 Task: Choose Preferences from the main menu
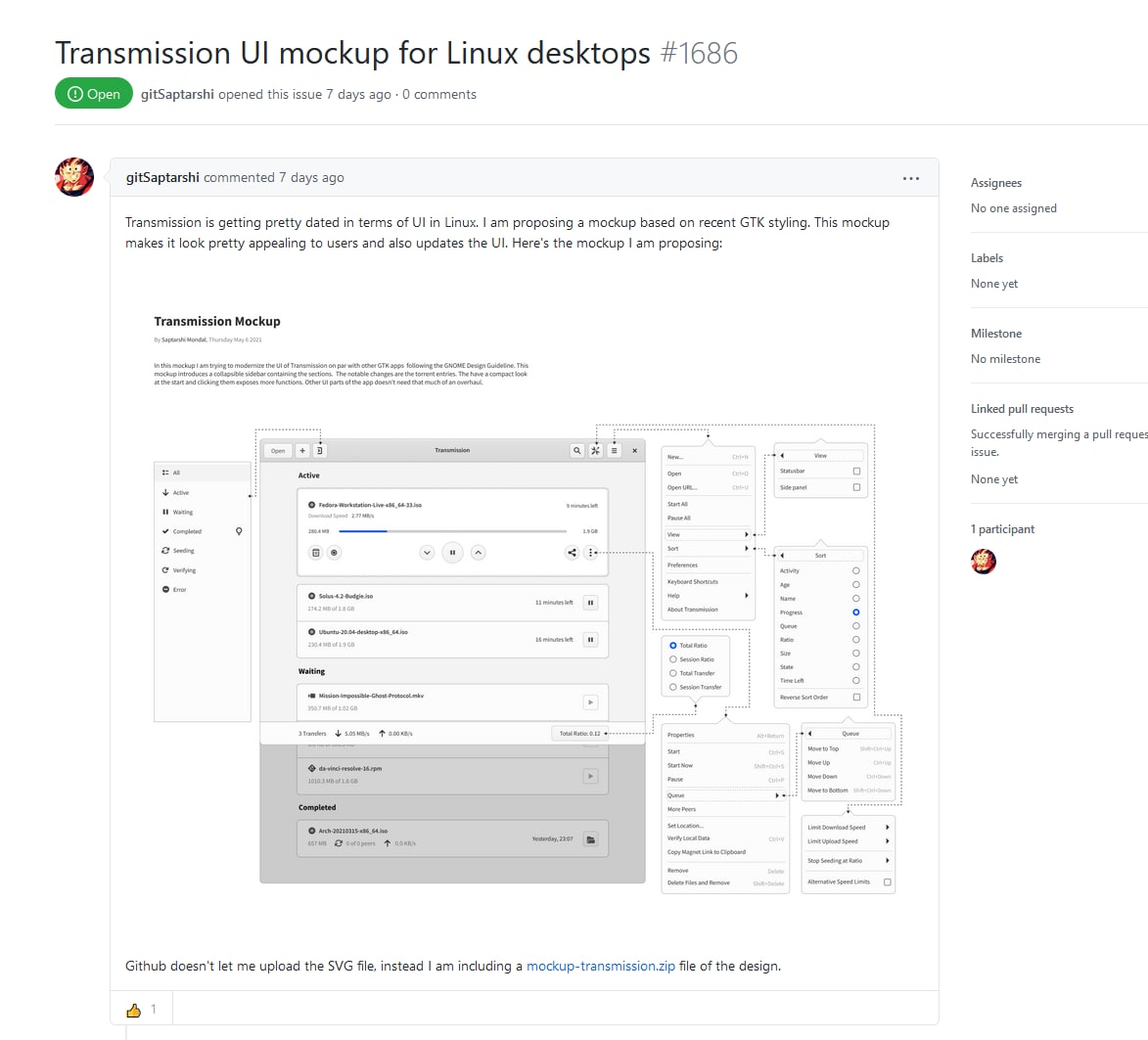click(x=708, y=565)
